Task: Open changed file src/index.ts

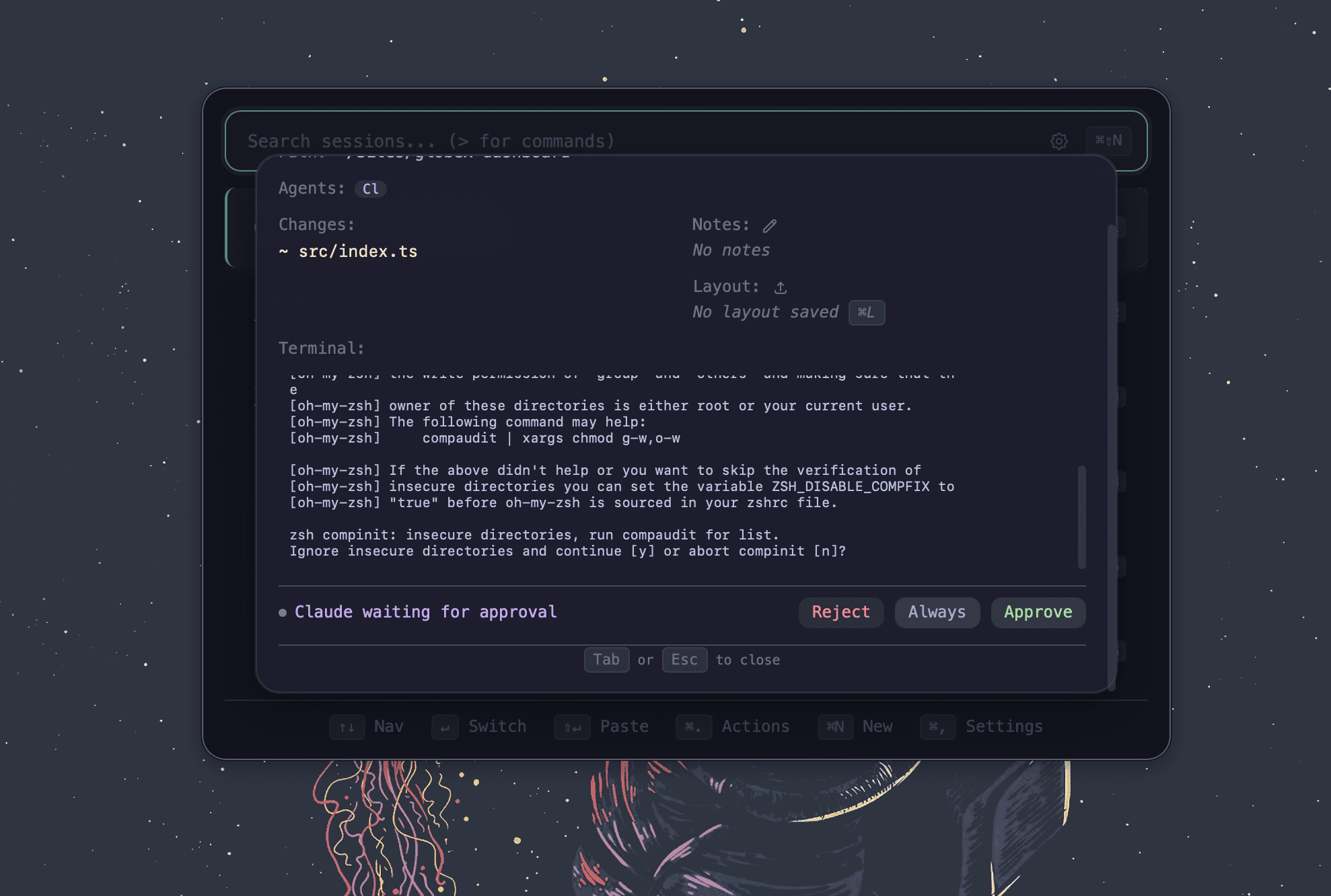Action: 358,252
